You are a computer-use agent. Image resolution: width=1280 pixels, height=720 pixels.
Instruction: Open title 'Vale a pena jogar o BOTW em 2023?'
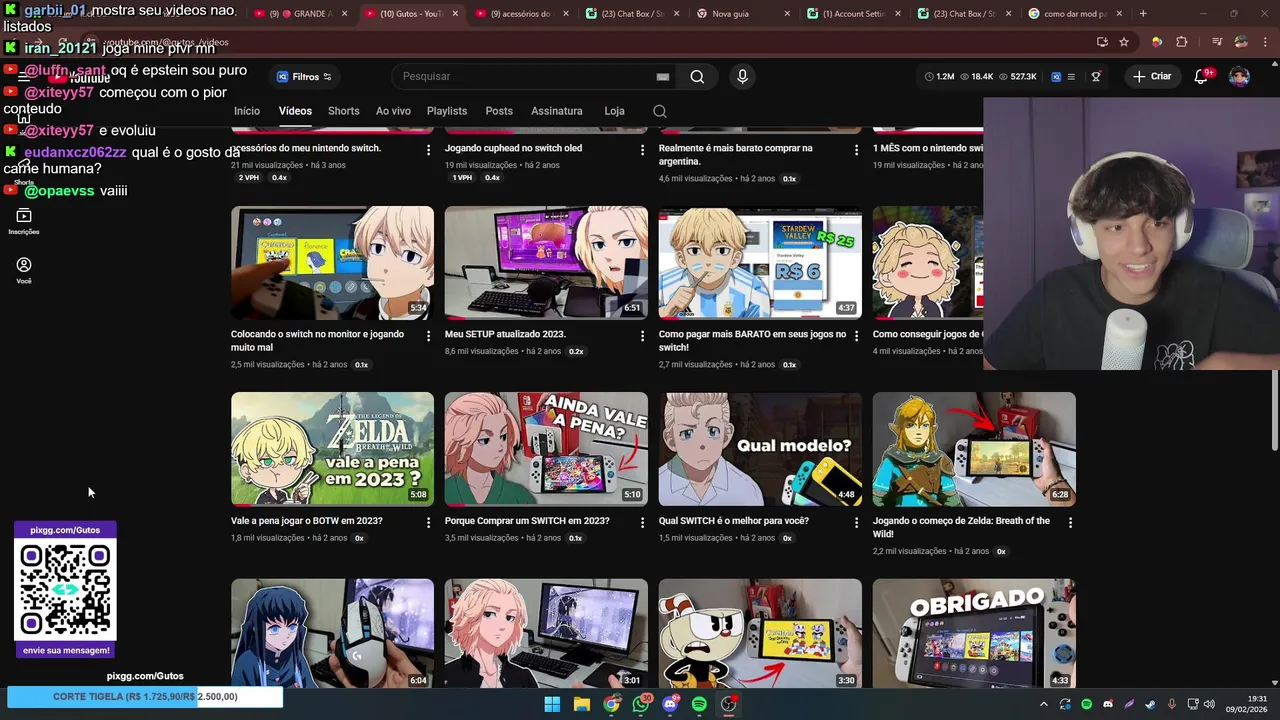point(307,521)
